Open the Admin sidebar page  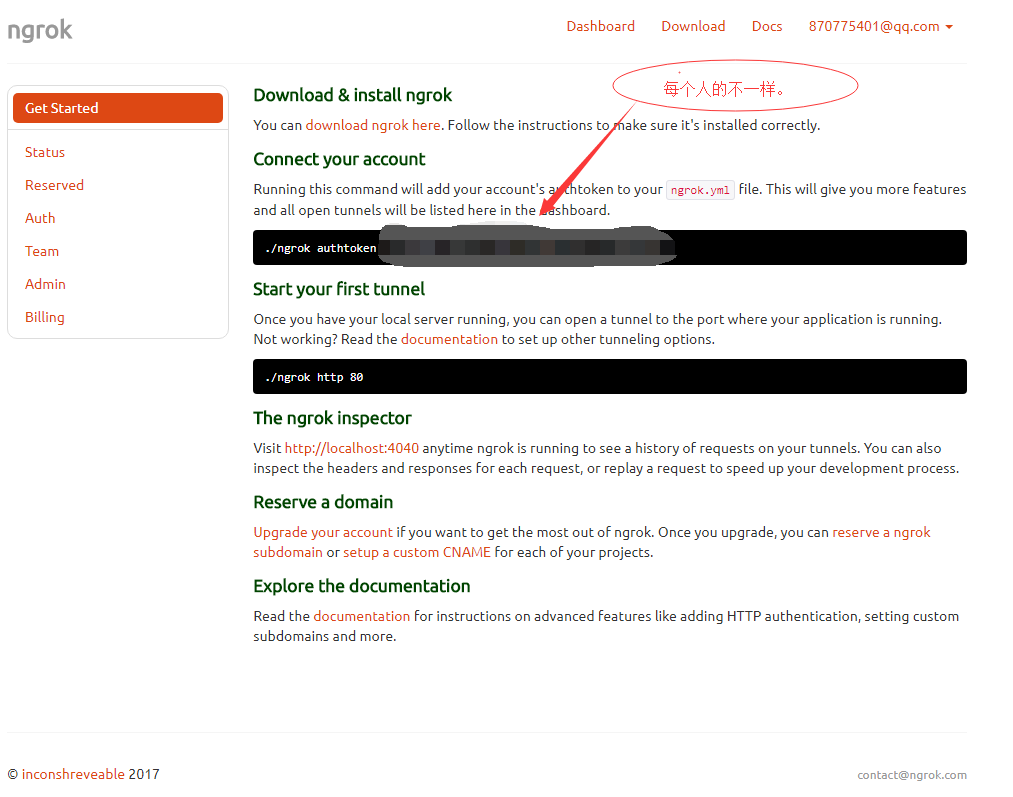tap(45, 284)
